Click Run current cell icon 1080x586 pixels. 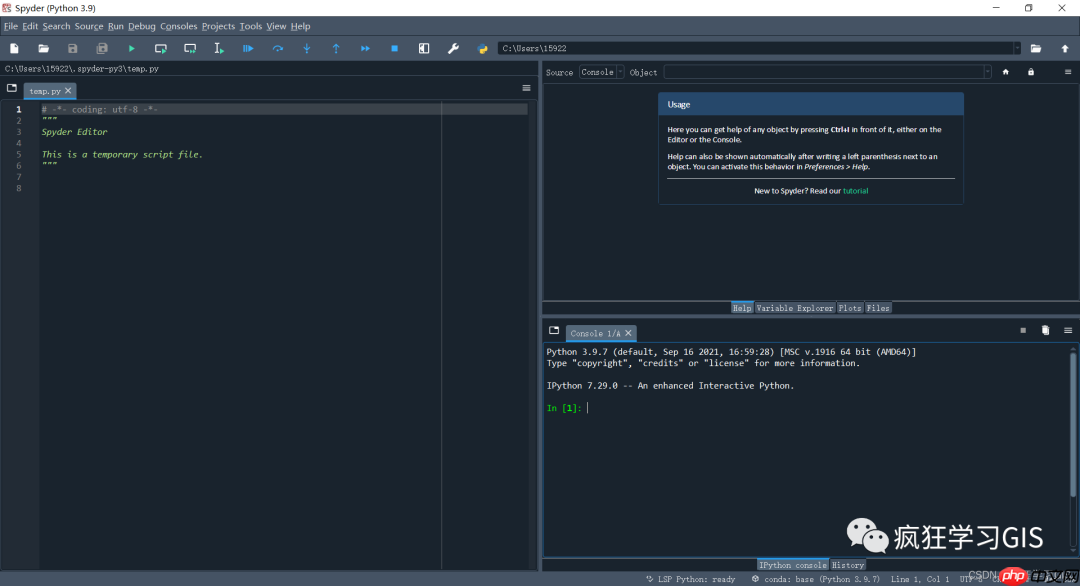tap(160, 48)
